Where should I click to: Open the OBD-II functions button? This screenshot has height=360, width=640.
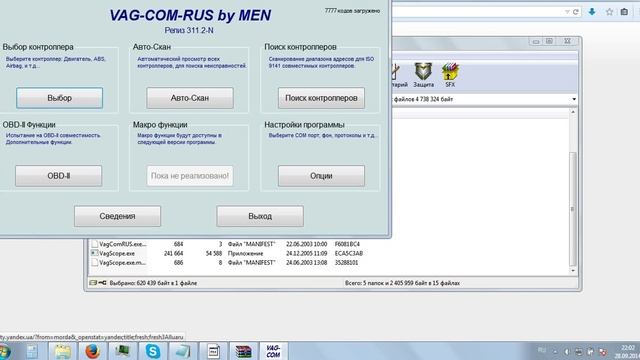click(x=59, y=176)
